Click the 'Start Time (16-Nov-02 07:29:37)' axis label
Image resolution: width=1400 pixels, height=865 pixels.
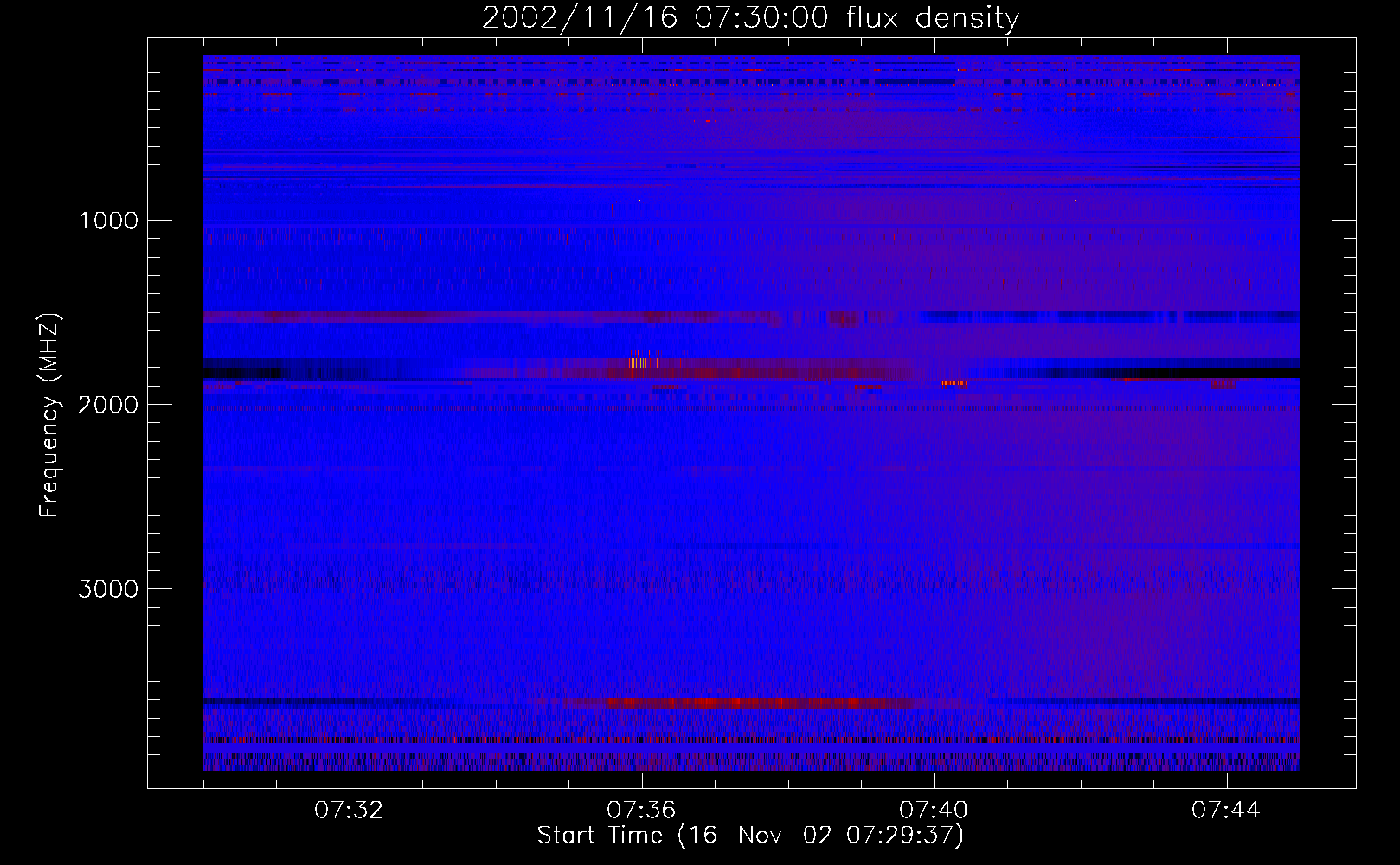tap(750, 836)
